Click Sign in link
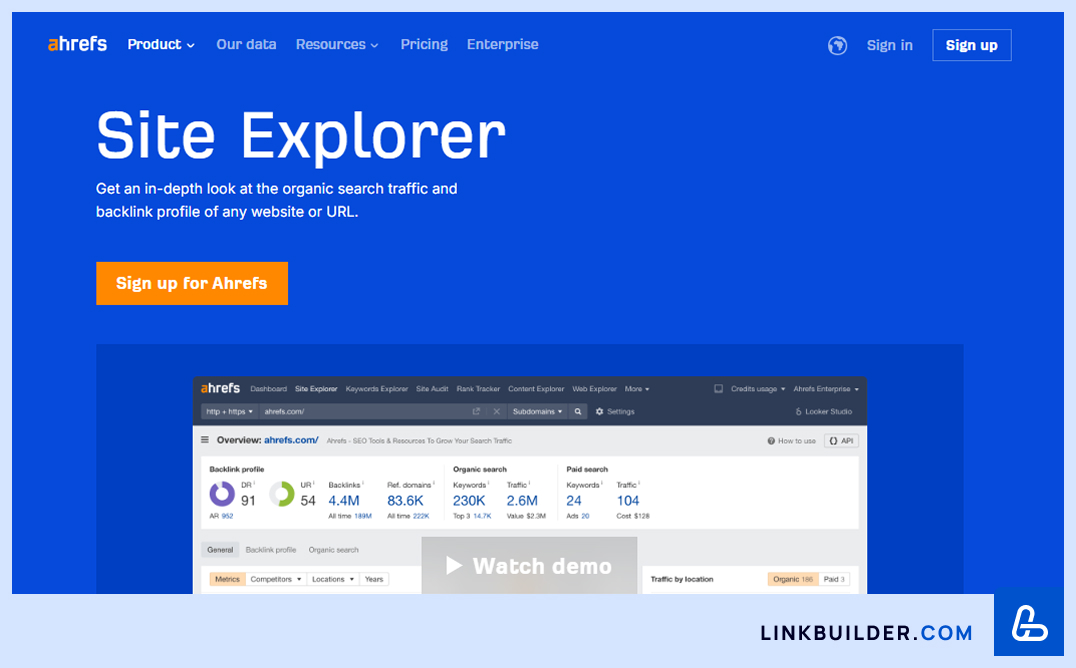 [889, 45]
